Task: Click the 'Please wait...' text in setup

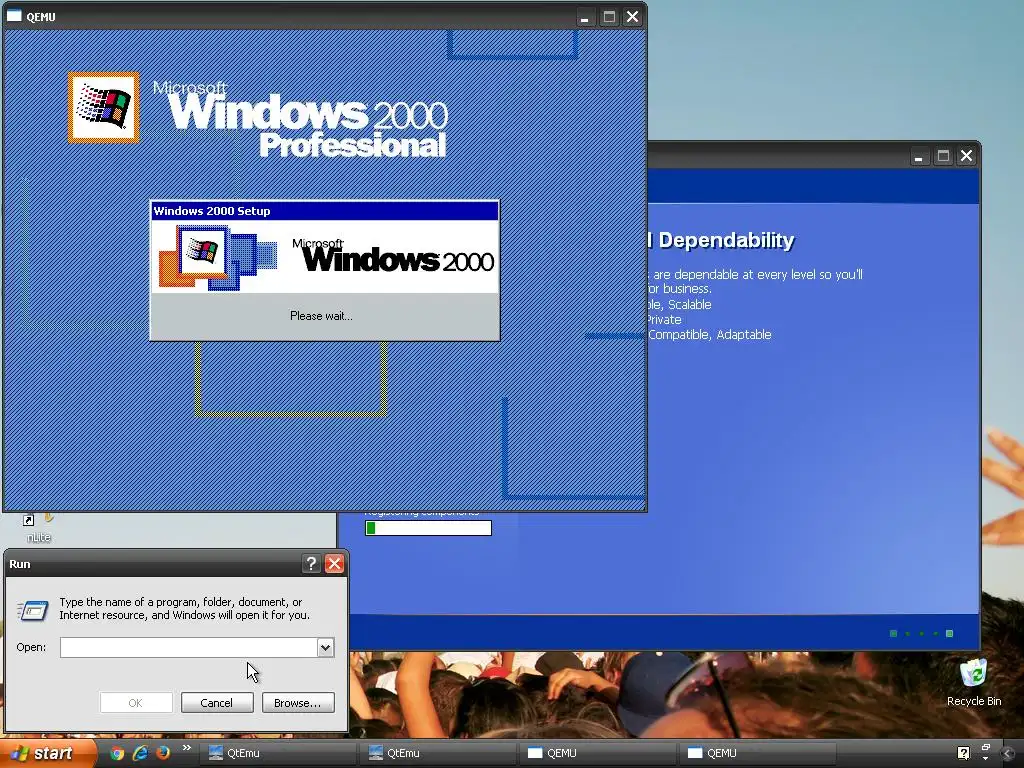Action: tap(321, 316)
